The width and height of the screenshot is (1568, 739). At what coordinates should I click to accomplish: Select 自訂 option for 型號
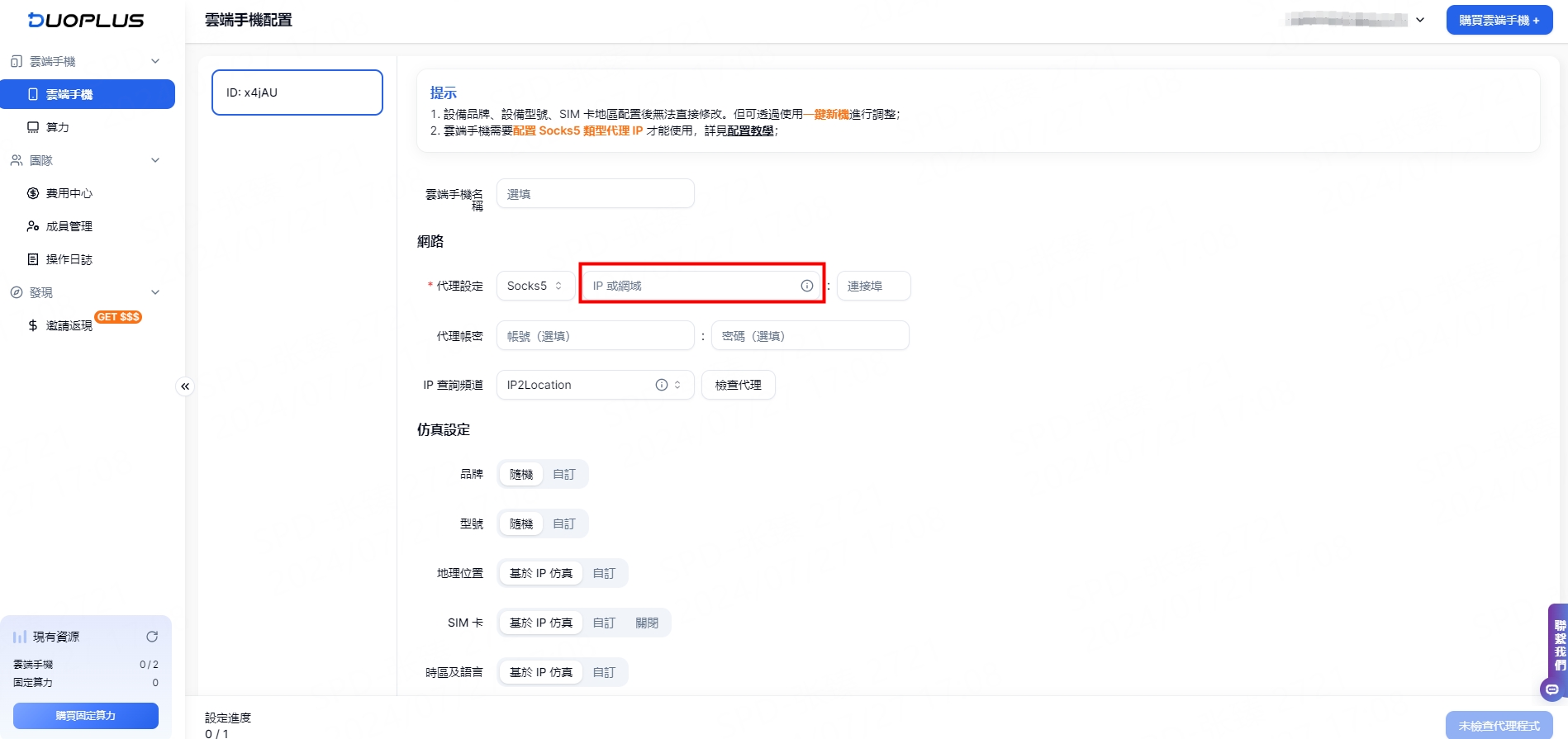pyautogui.click(x=564, y=523)
